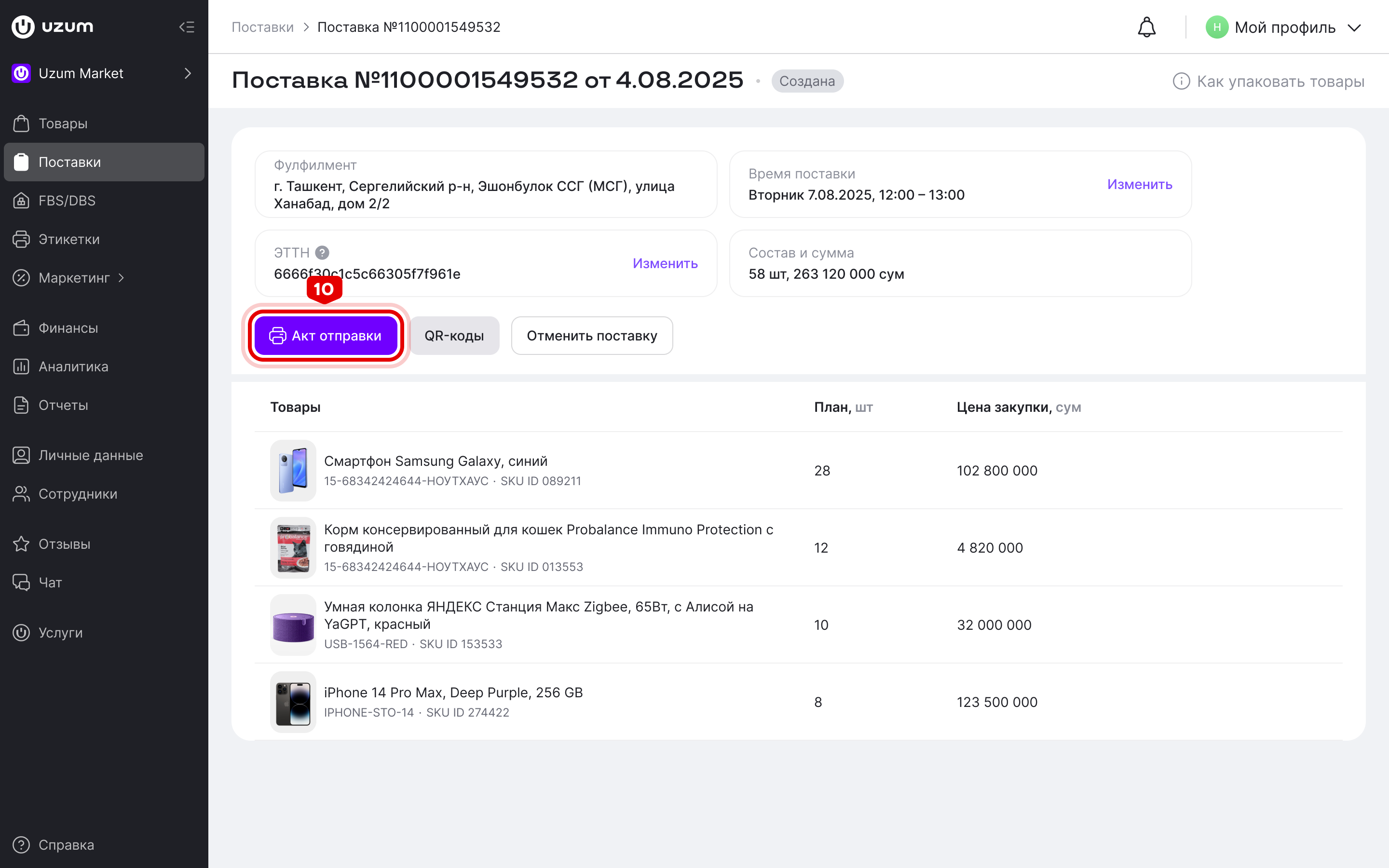
Task: Click the 102 800 000 price cell
Action: 997,470
